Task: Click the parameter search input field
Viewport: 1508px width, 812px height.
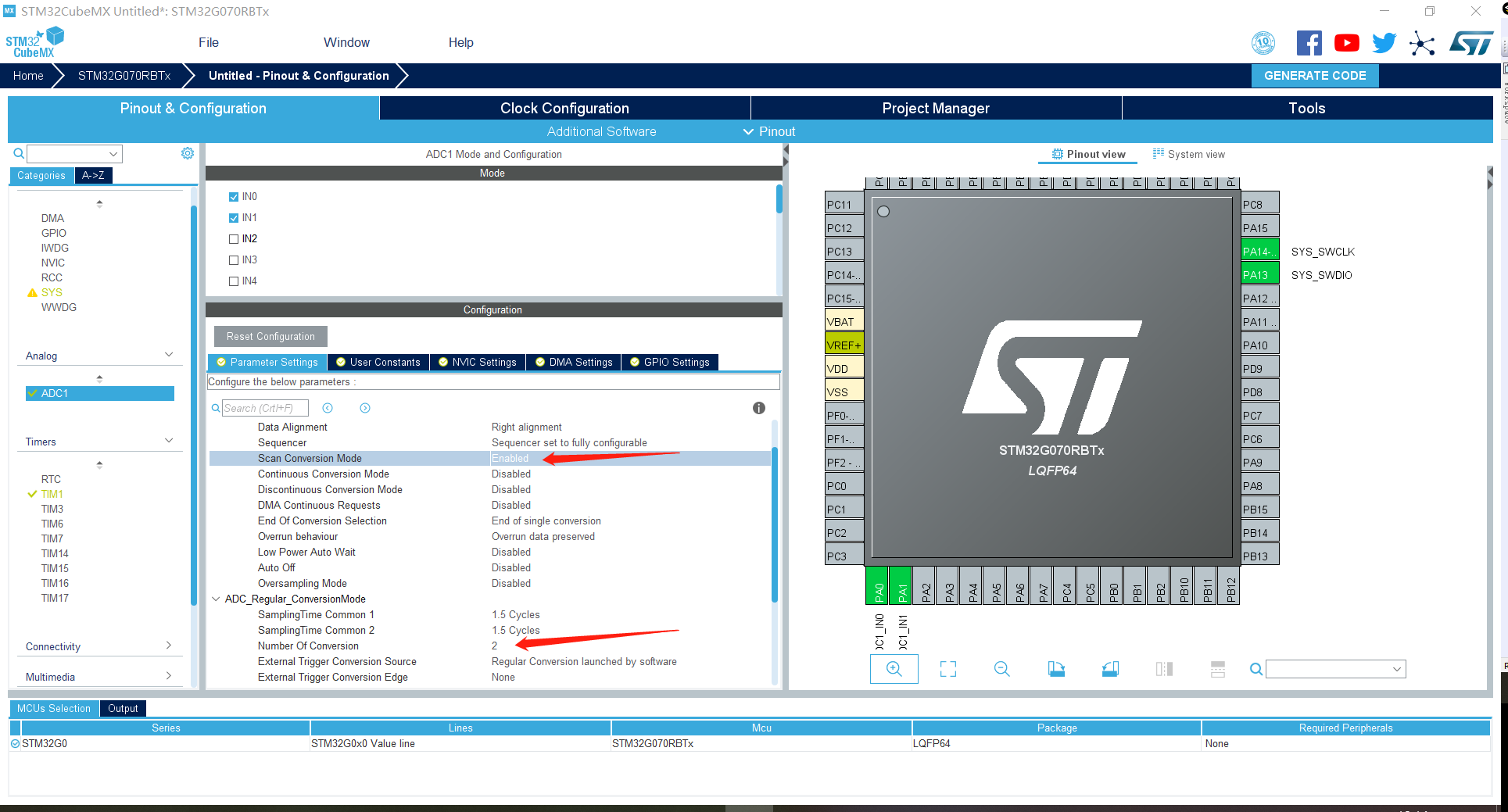Action: [265, 408]
